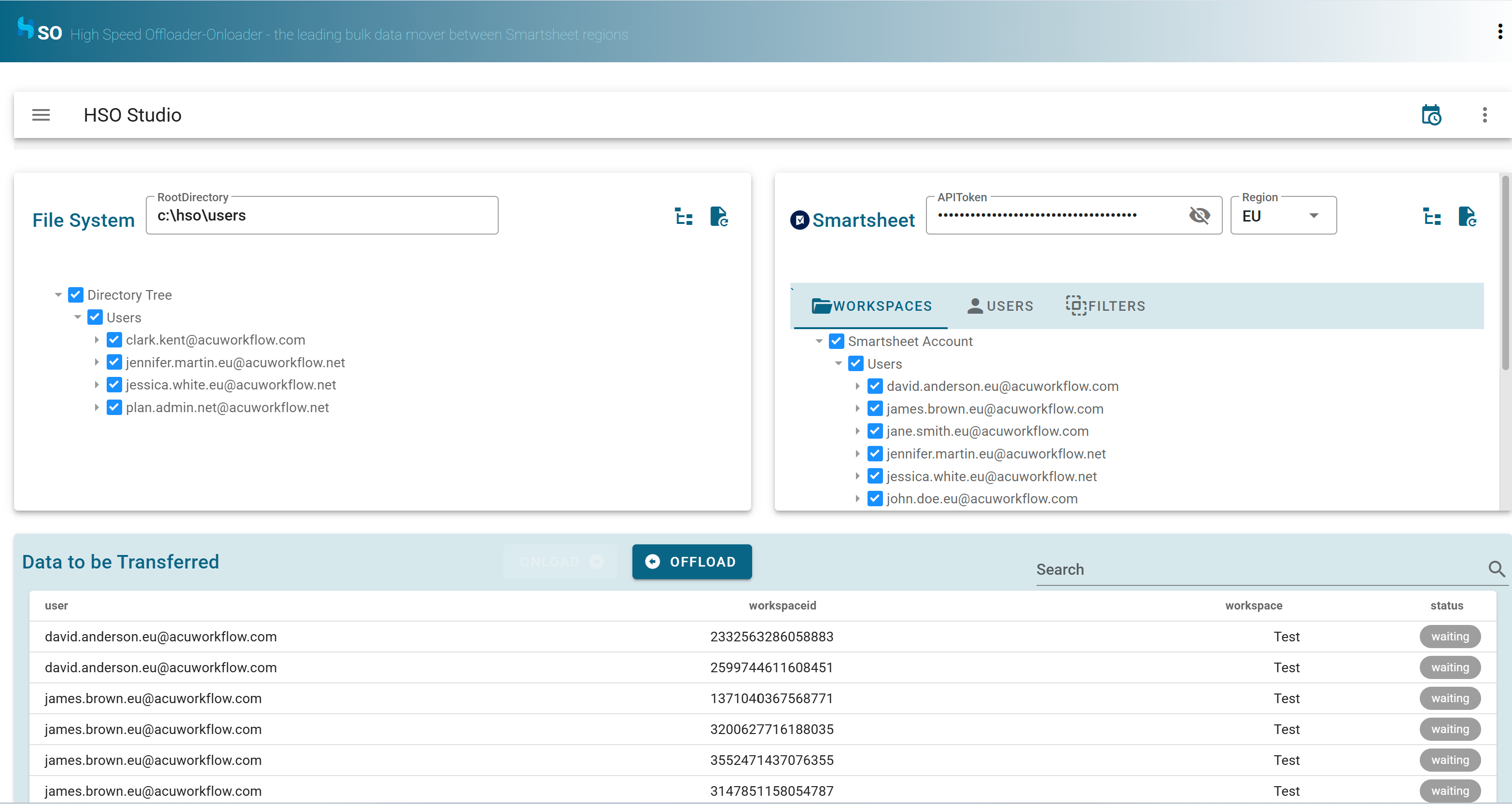The width and height of the screenshot is (1512, 804).
Task: Open the Region dropdown
Action: 1283,216
